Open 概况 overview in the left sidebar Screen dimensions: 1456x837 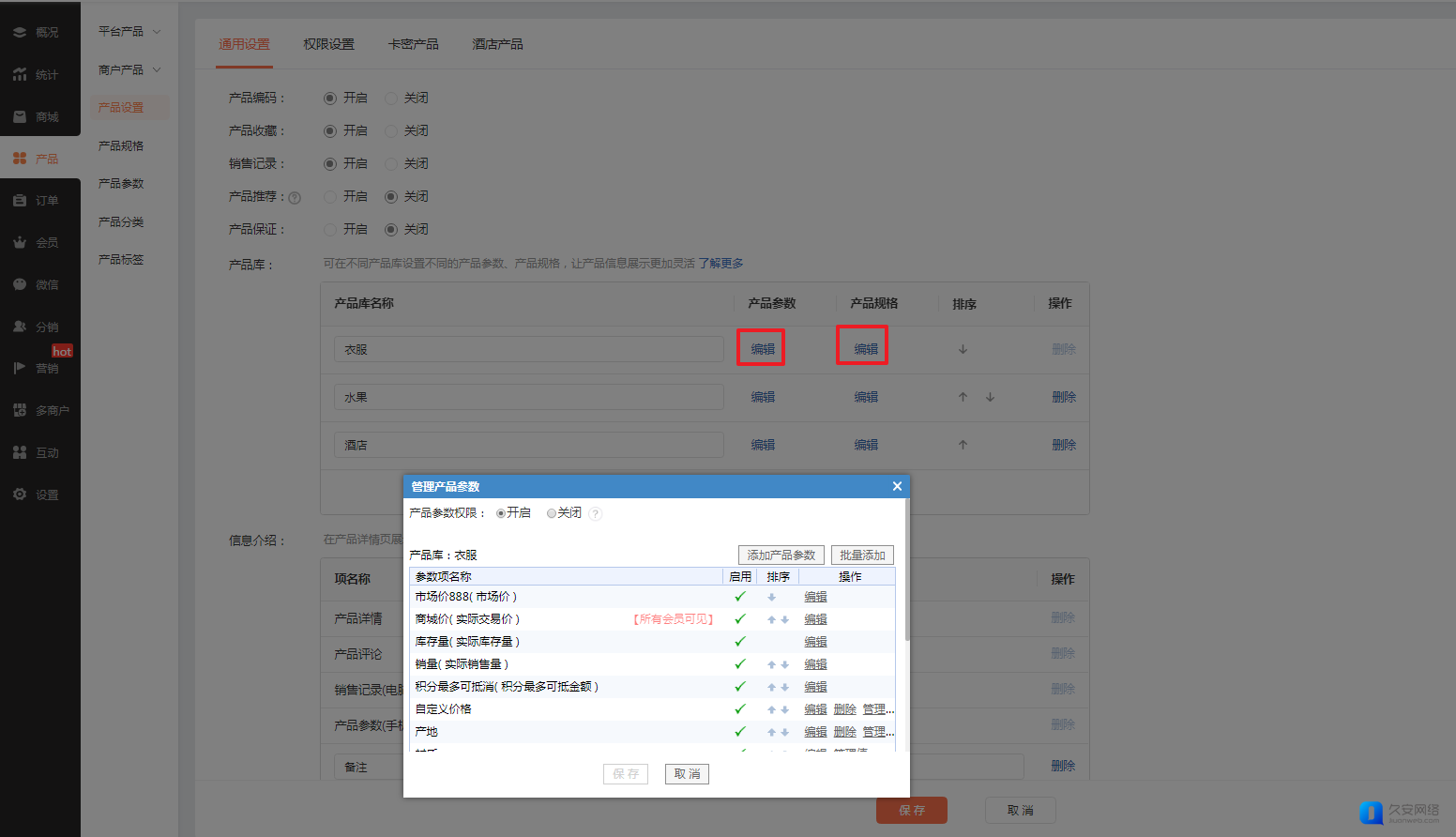coord(39,32)
